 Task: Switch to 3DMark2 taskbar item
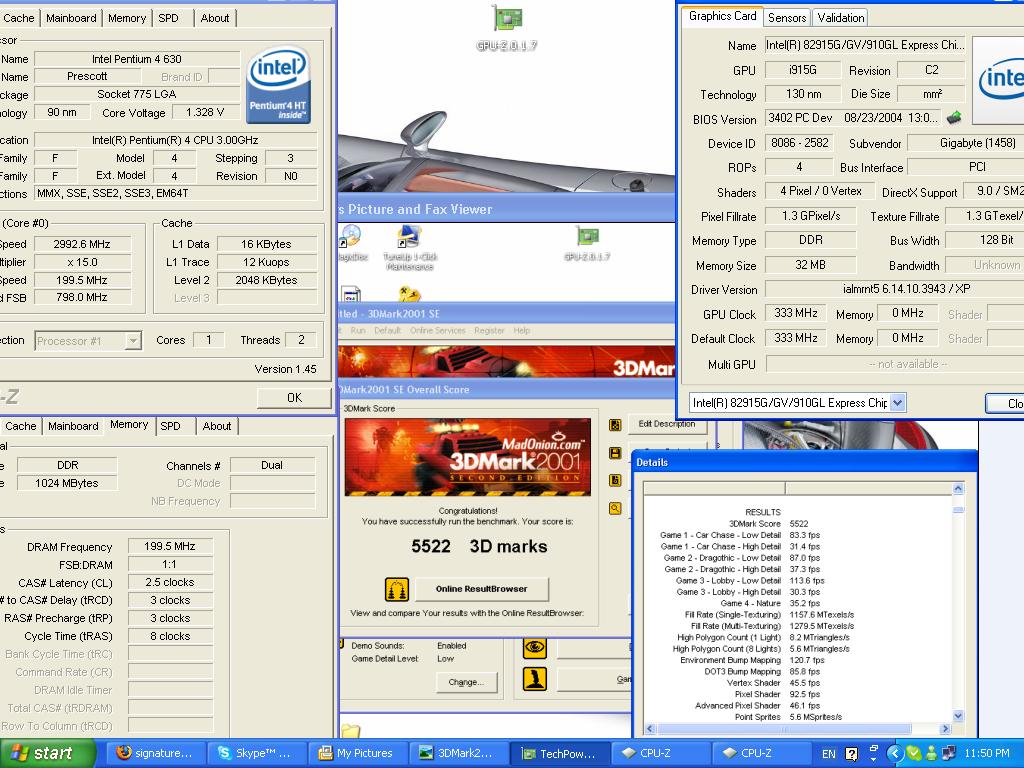(x=458, y=753)
